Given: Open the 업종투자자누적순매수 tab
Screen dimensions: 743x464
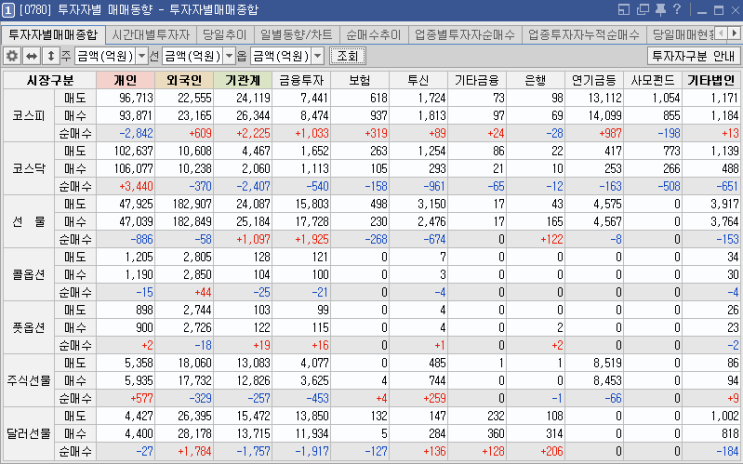Looking at the screenshot, I should pos(584,35).
